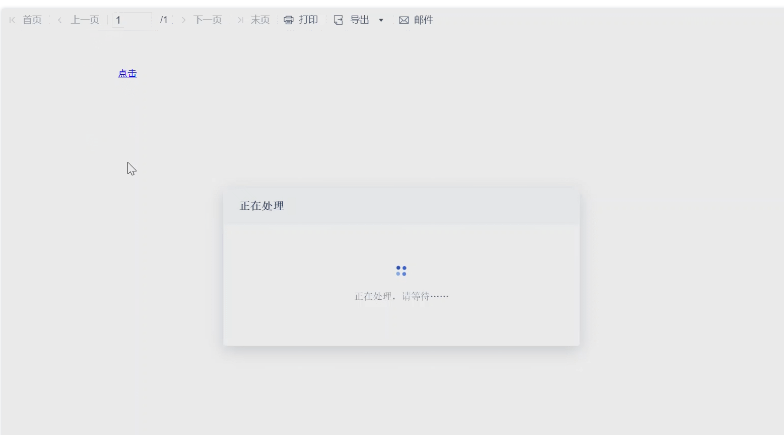Click the last-page arrow icon
The height and width of the screenshot is (435, 784).
click(x=240, y=20)
